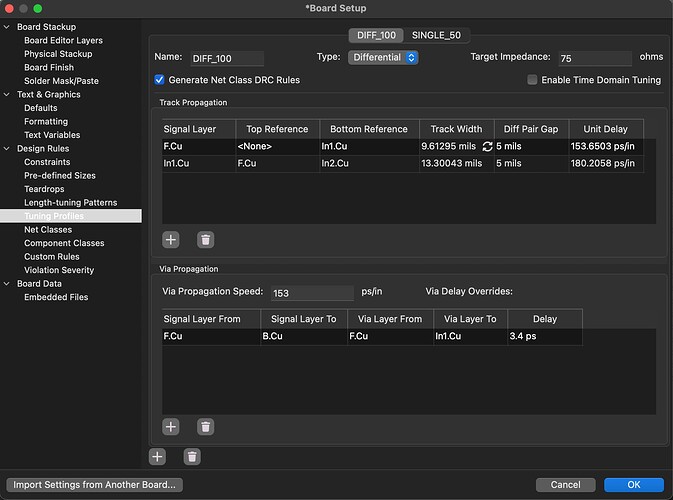
Task: Collapse the Board Stackup tree section
Action: 8,27
